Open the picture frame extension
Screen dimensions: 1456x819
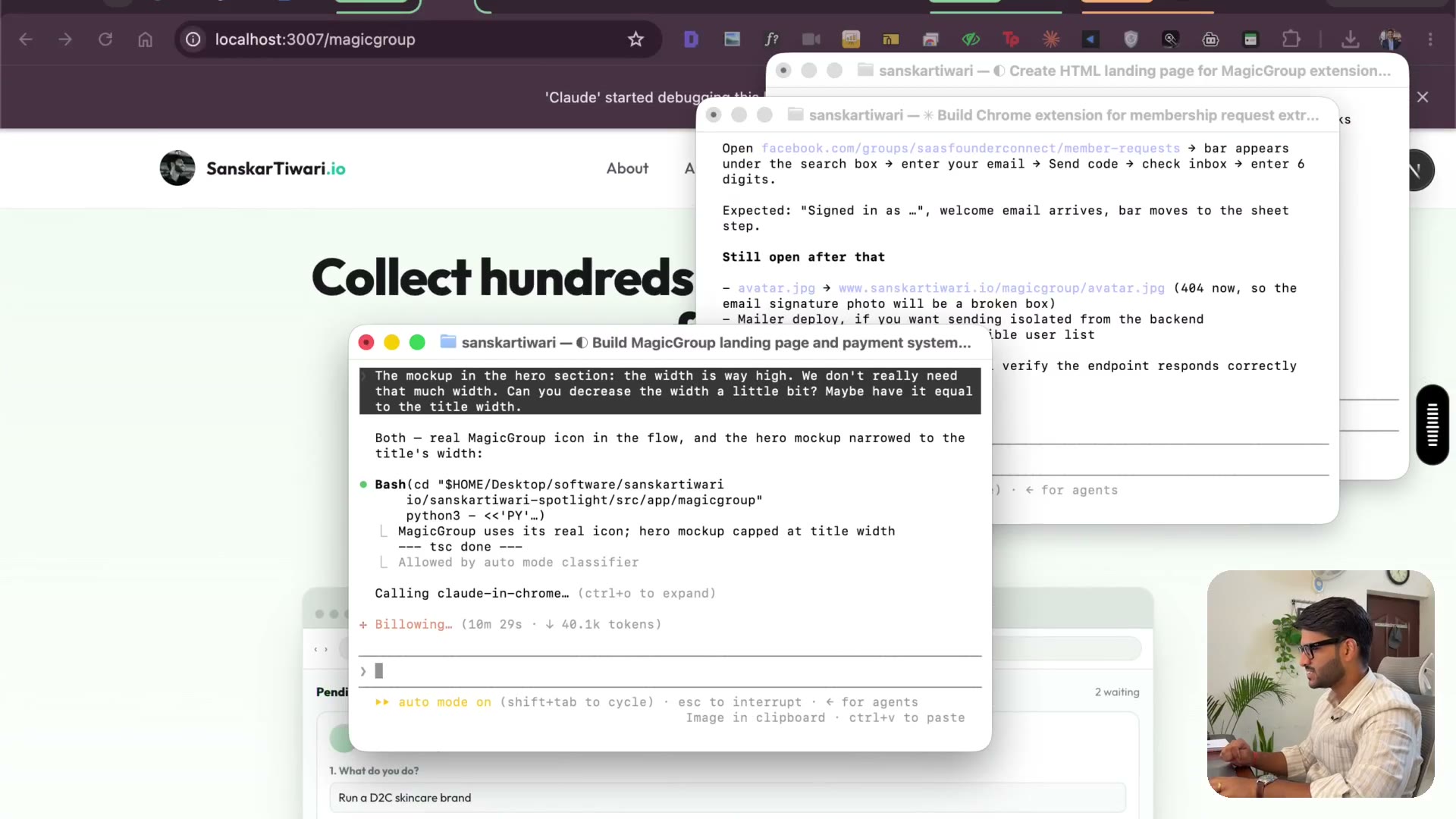coord(732,39)
